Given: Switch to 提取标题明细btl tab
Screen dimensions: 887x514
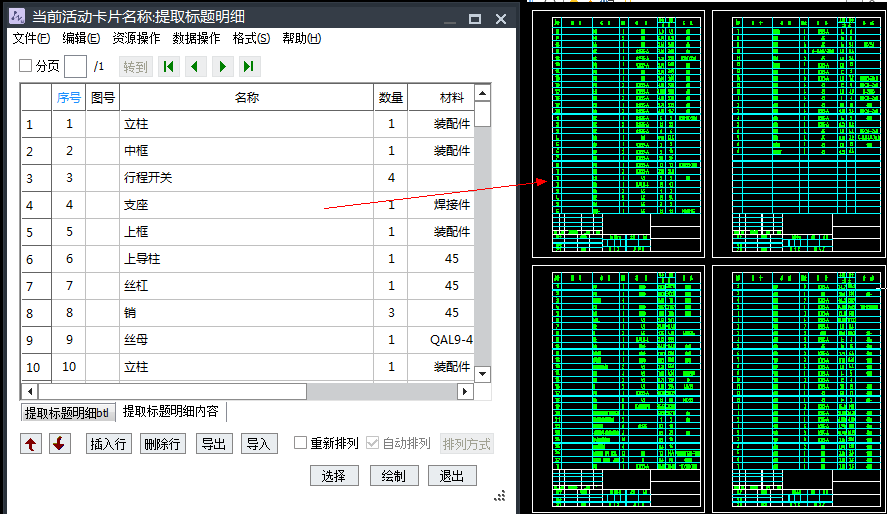Looking at the screenshot, I should [67, 413].
